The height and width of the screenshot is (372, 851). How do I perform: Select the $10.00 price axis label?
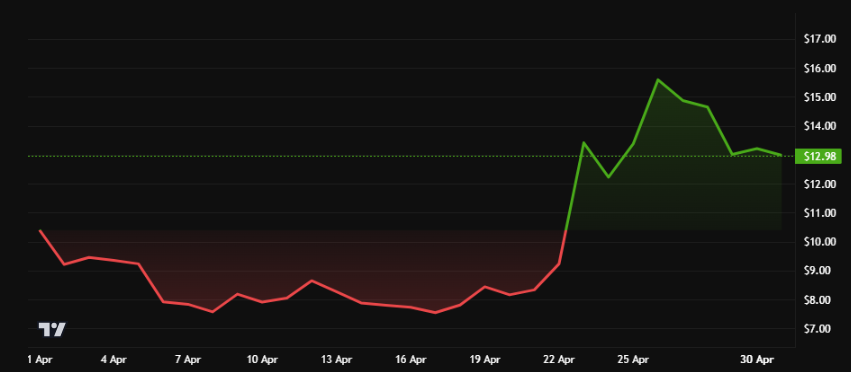coord(820,242)
